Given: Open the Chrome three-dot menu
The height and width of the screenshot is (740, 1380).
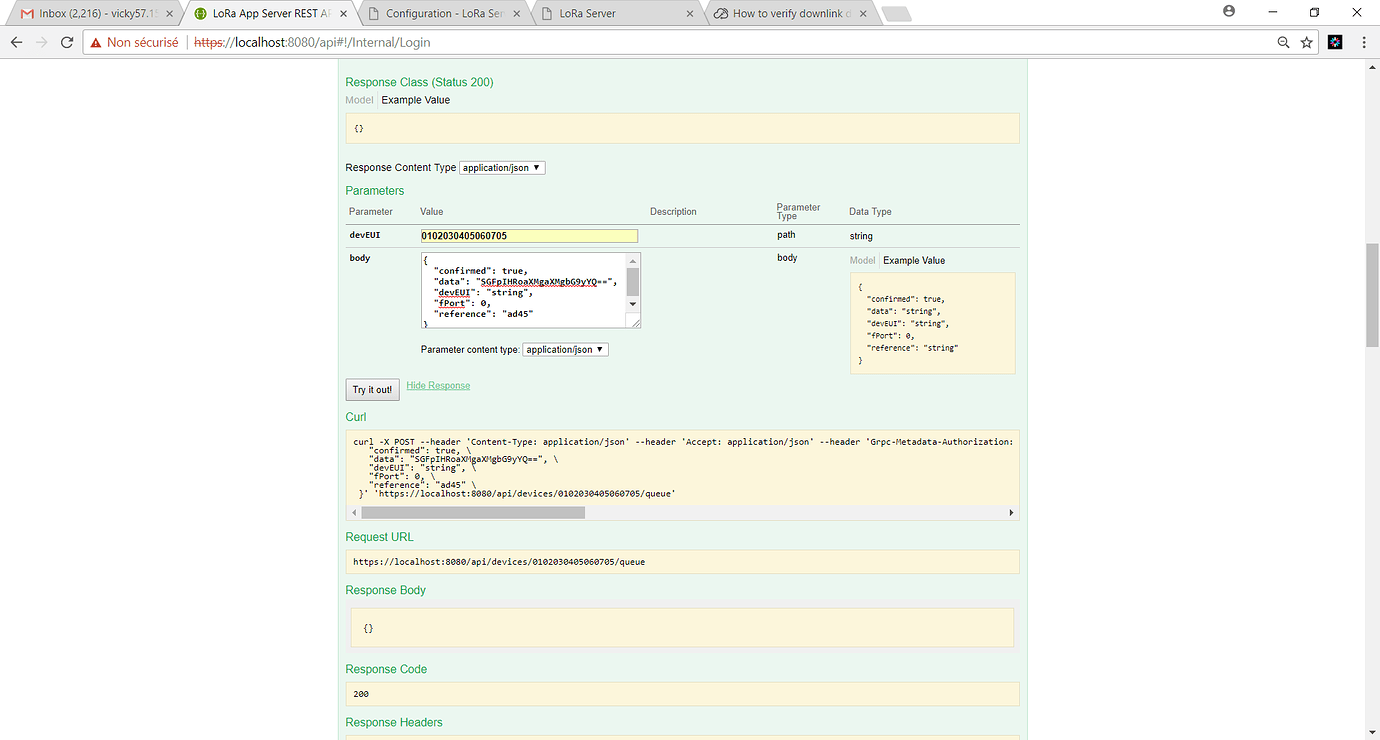Looking at the screenshot, I should pos(1364,43).
